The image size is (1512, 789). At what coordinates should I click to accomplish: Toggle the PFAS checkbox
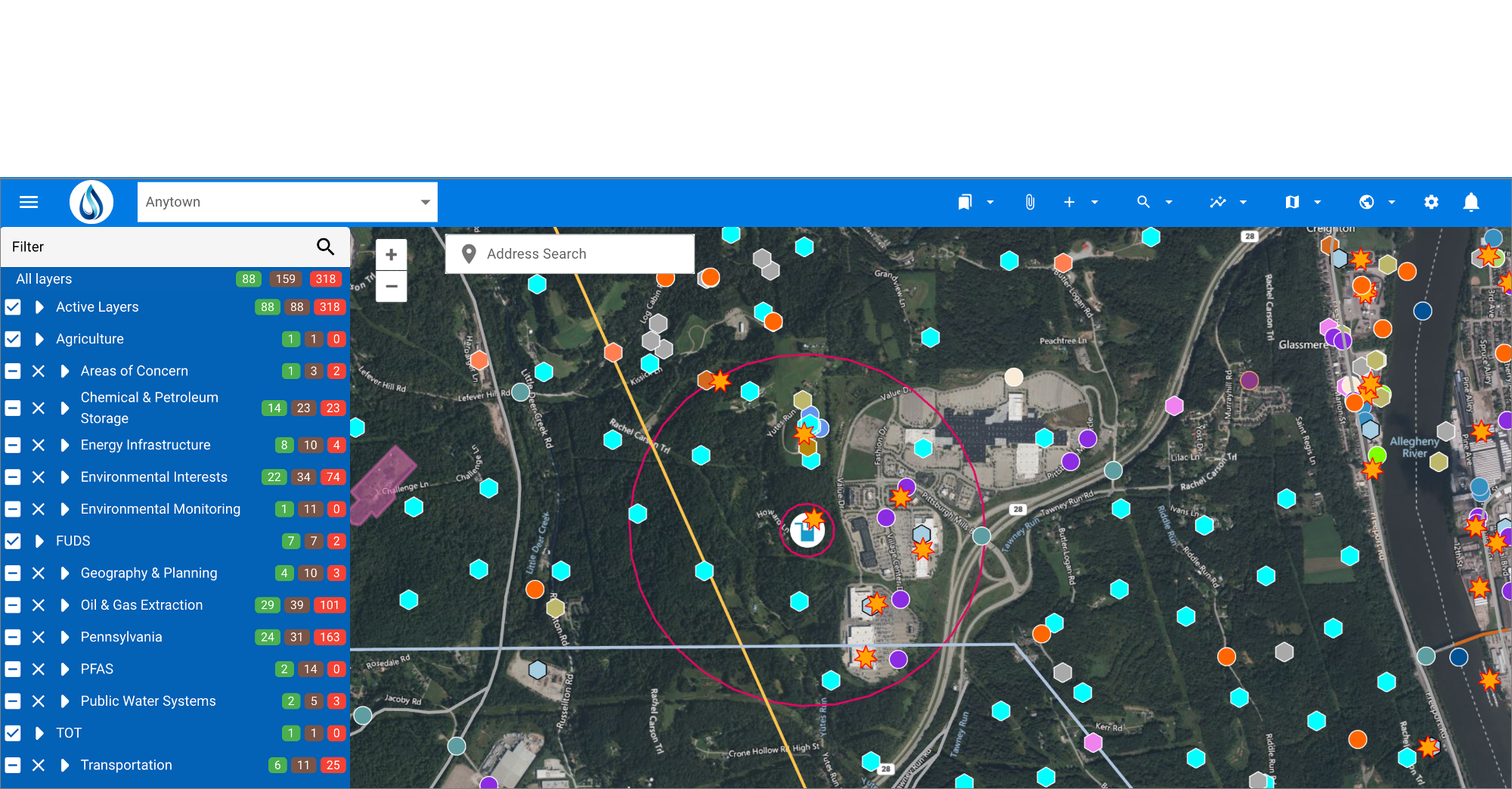pyautogui.click(x=13, y=669)
